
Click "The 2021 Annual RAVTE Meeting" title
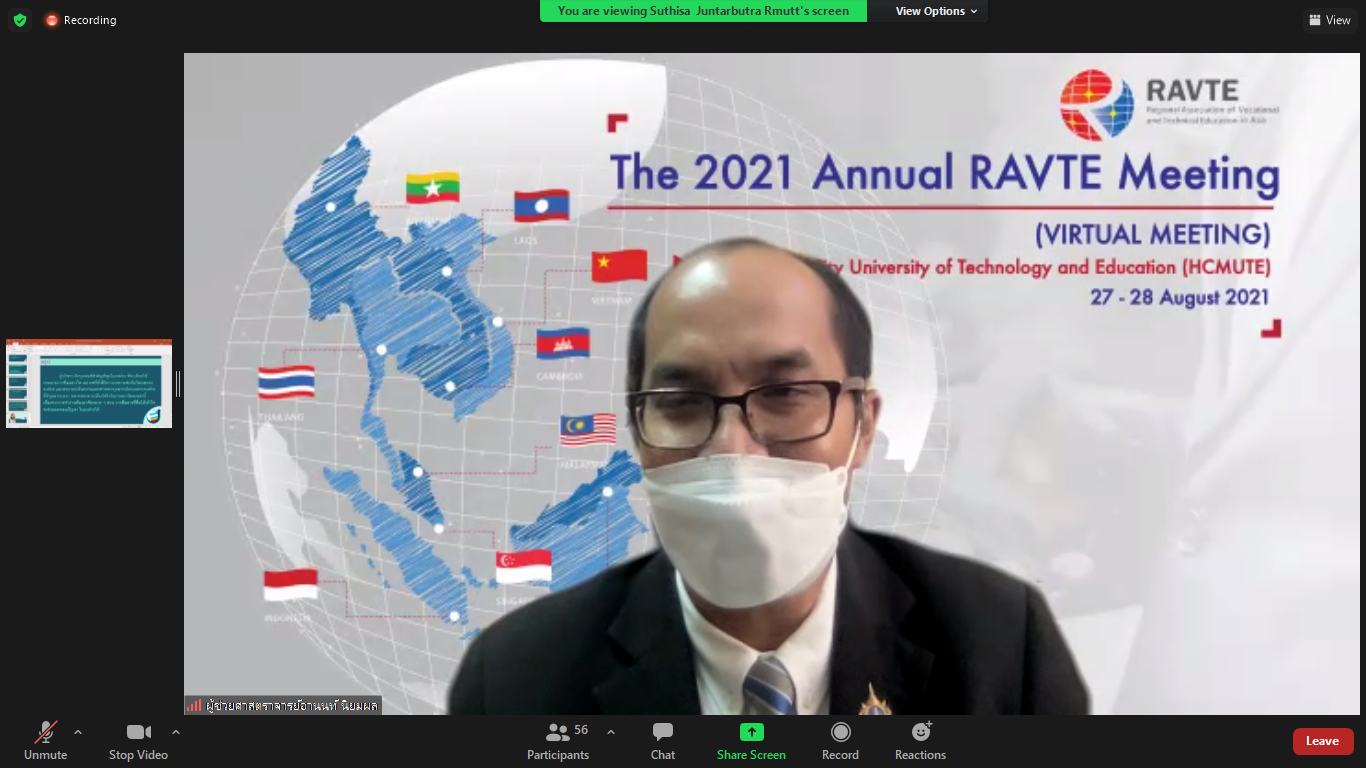(945, 173)
